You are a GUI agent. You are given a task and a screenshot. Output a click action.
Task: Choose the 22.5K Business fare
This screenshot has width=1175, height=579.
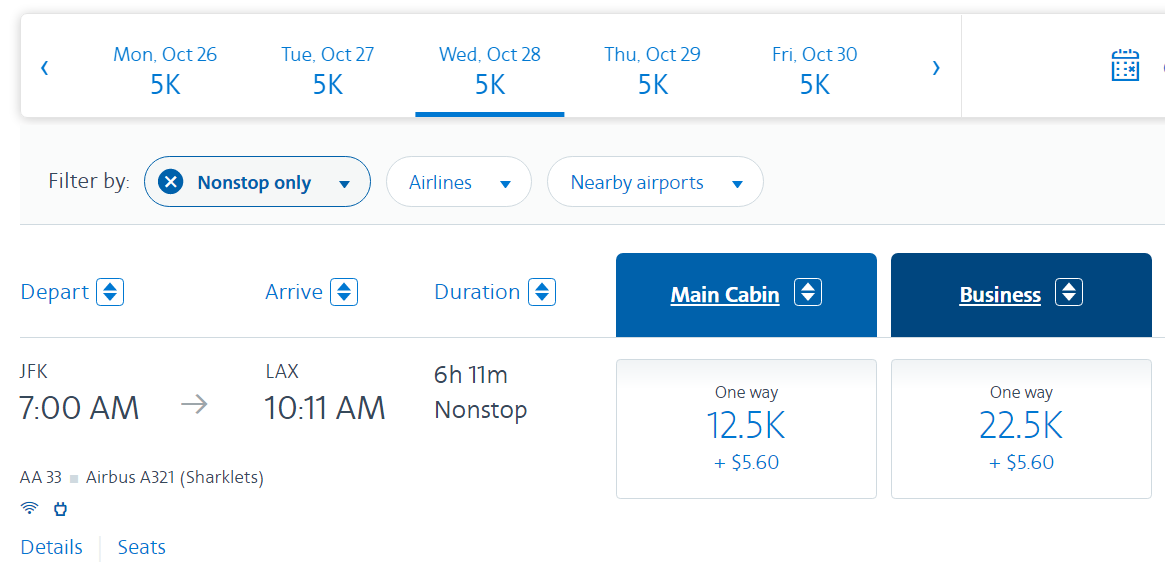tap(1021, 428)
